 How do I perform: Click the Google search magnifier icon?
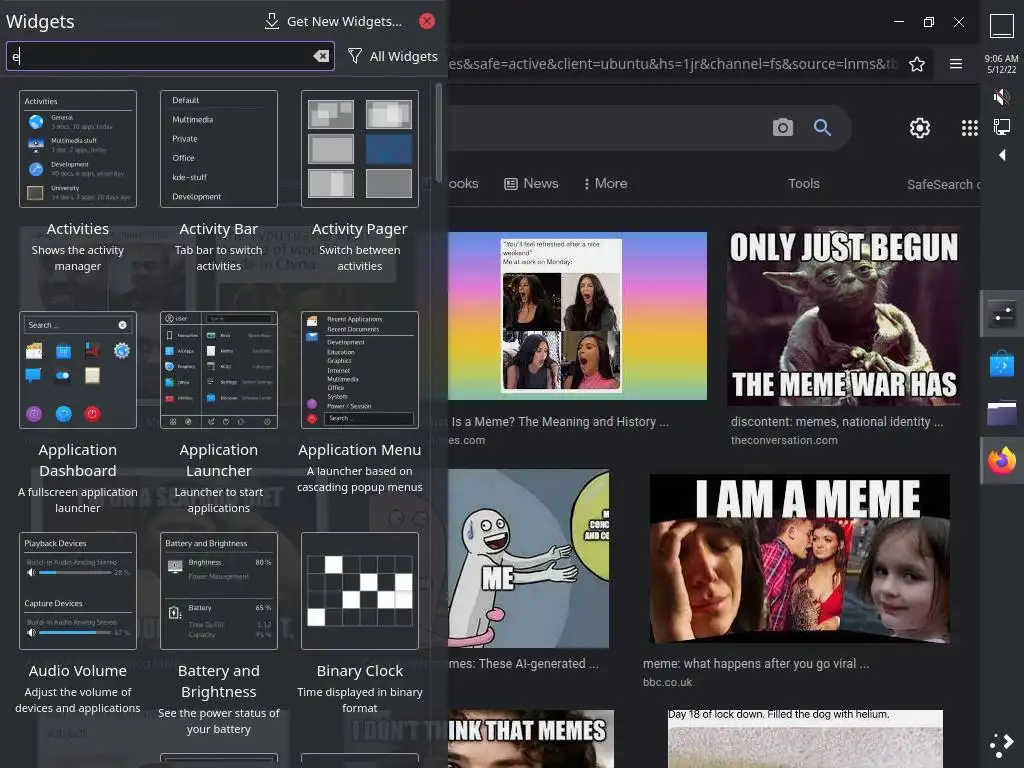822,127
